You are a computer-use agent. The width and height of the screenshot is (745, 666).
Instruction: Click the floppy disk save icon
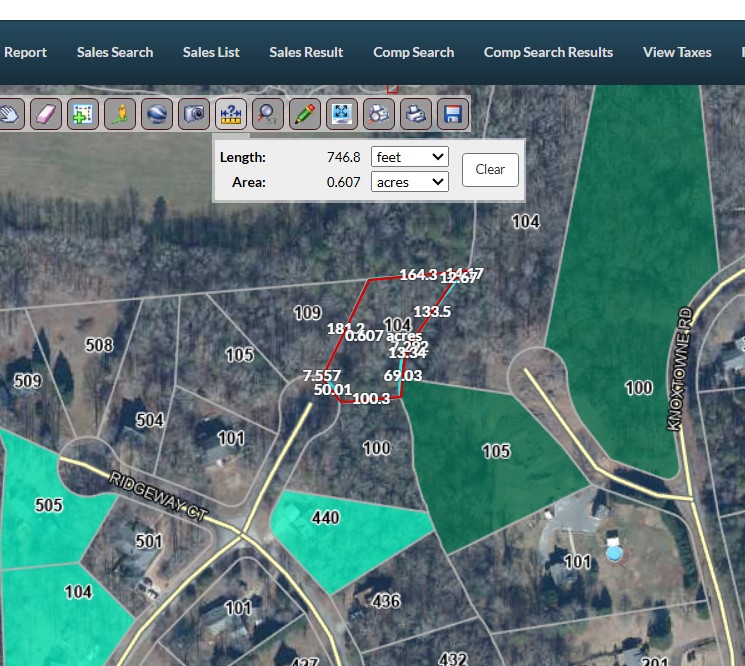tap(453, 114)
